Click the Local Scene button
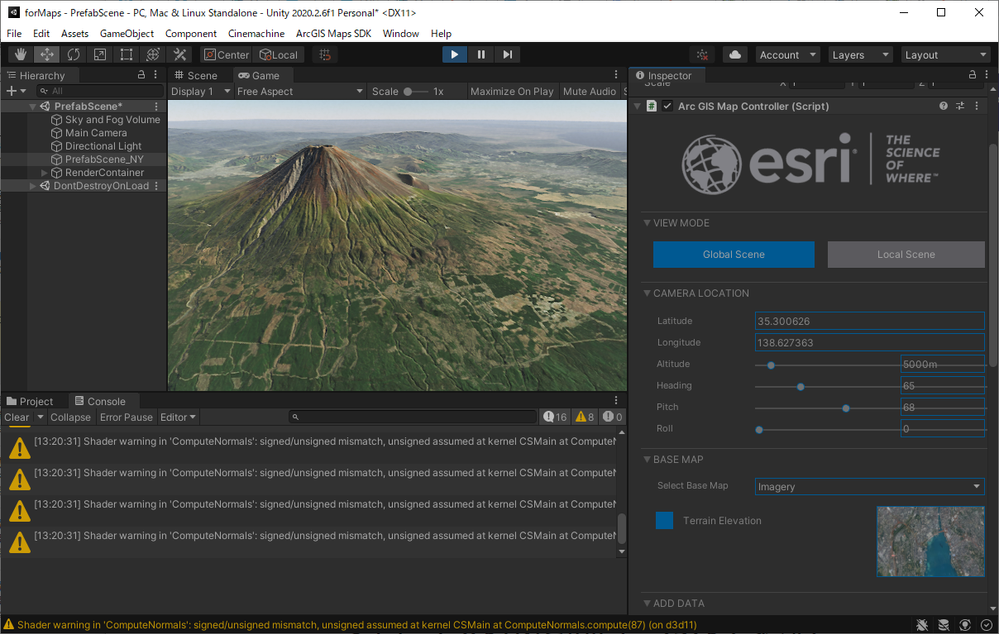The image size is (999, 634). point(905,254)
